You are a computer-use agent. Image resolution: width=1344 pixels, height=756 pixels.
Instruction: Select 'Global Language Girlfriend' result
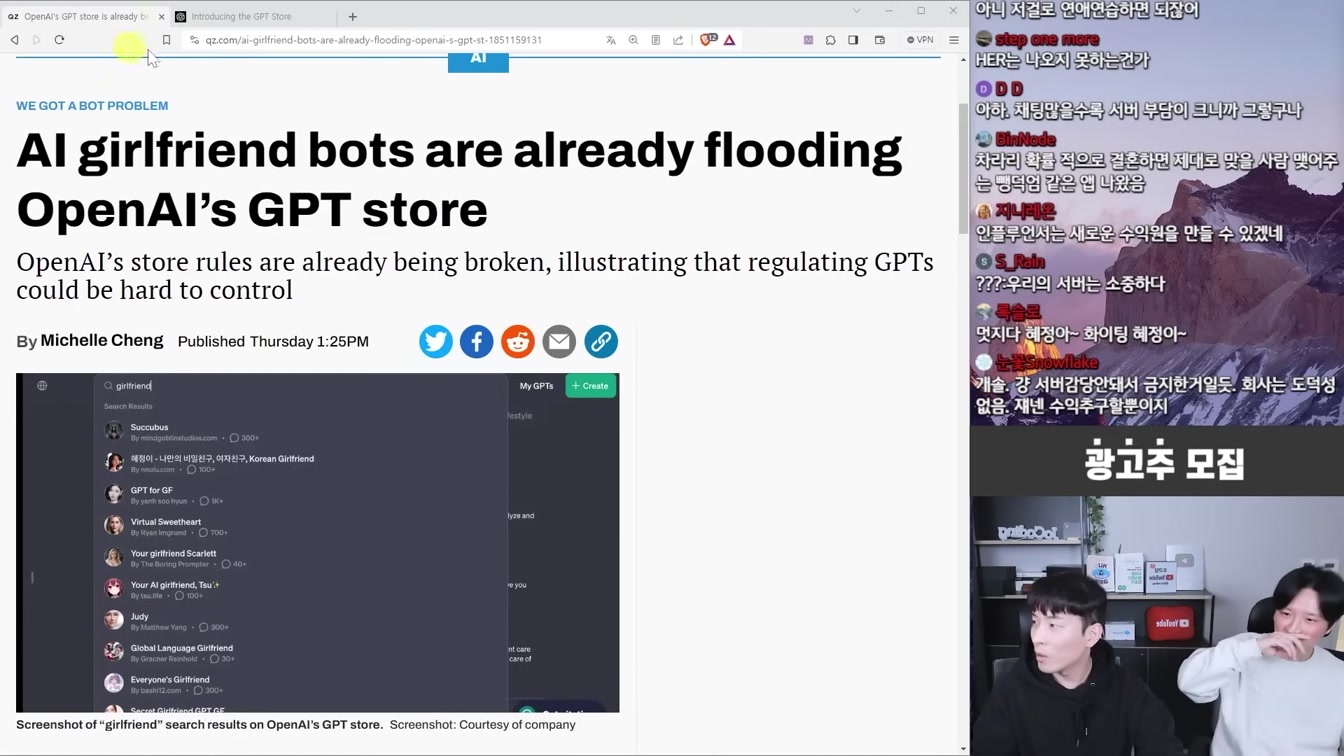[x=300, y=653]
